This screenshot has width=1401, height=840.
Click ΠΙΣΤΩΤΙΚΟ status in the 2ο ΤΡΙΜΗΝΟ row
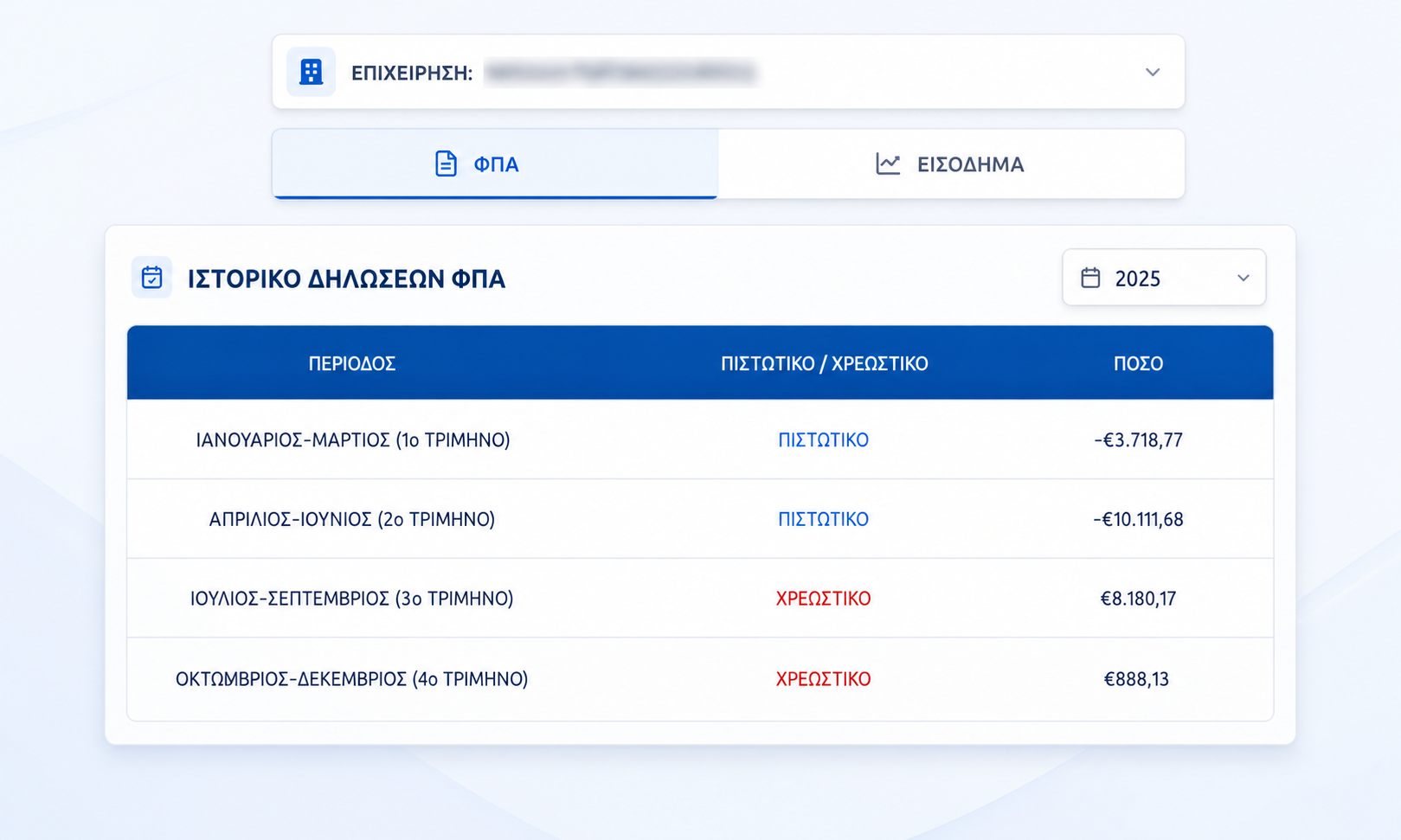coord(823,519)
